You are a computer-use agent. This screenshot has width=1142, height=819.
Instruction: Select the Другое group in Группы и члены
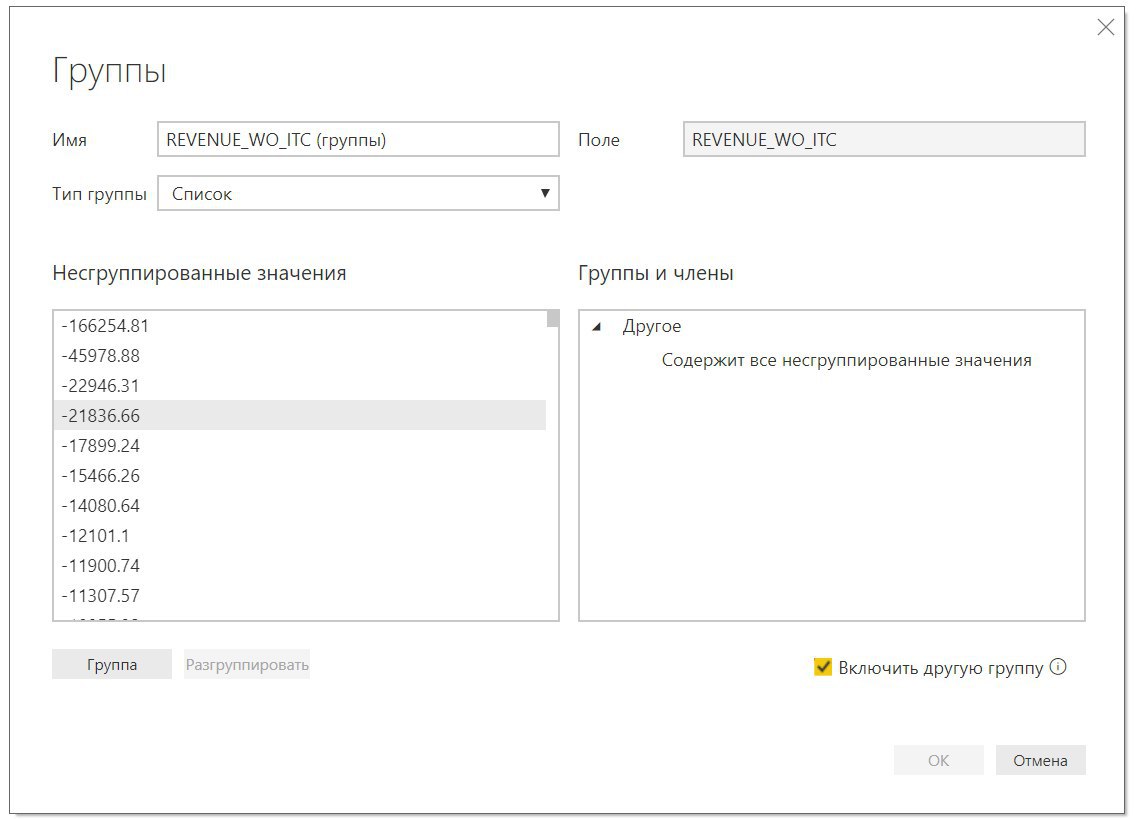coord(652,327)
